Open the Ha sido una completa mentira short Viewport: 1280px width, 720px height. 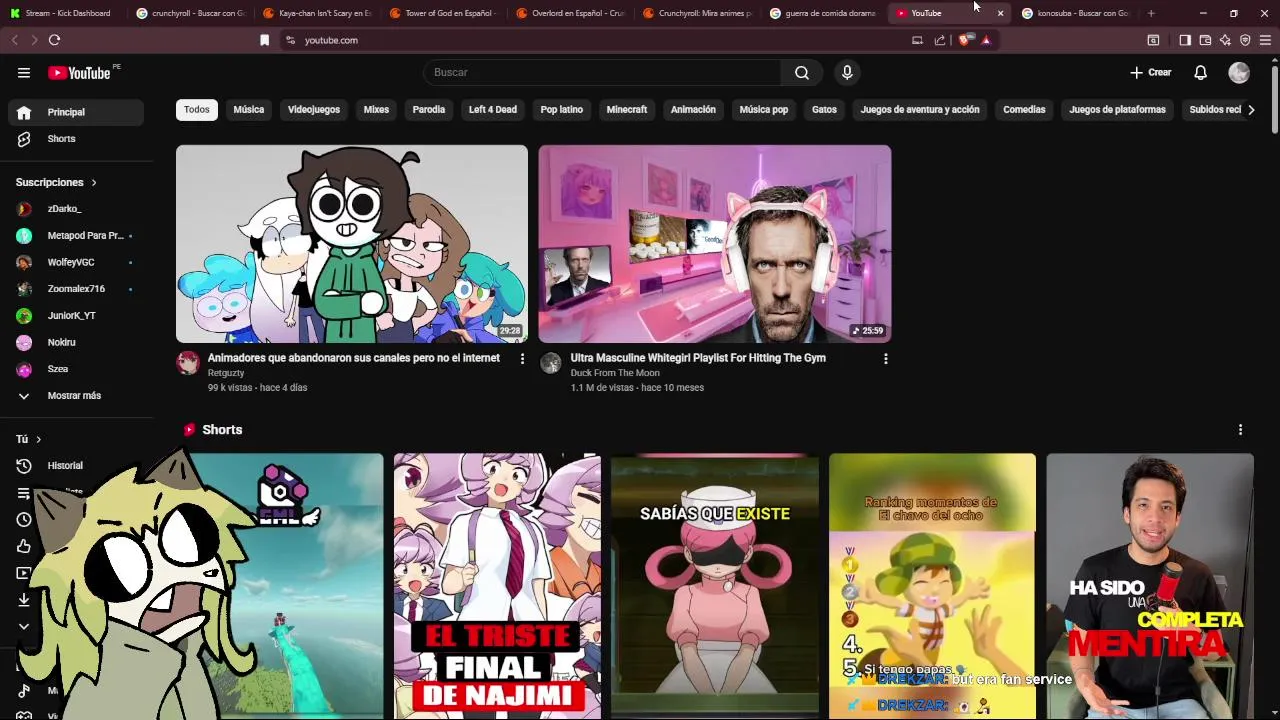(x=1150, y=587)
